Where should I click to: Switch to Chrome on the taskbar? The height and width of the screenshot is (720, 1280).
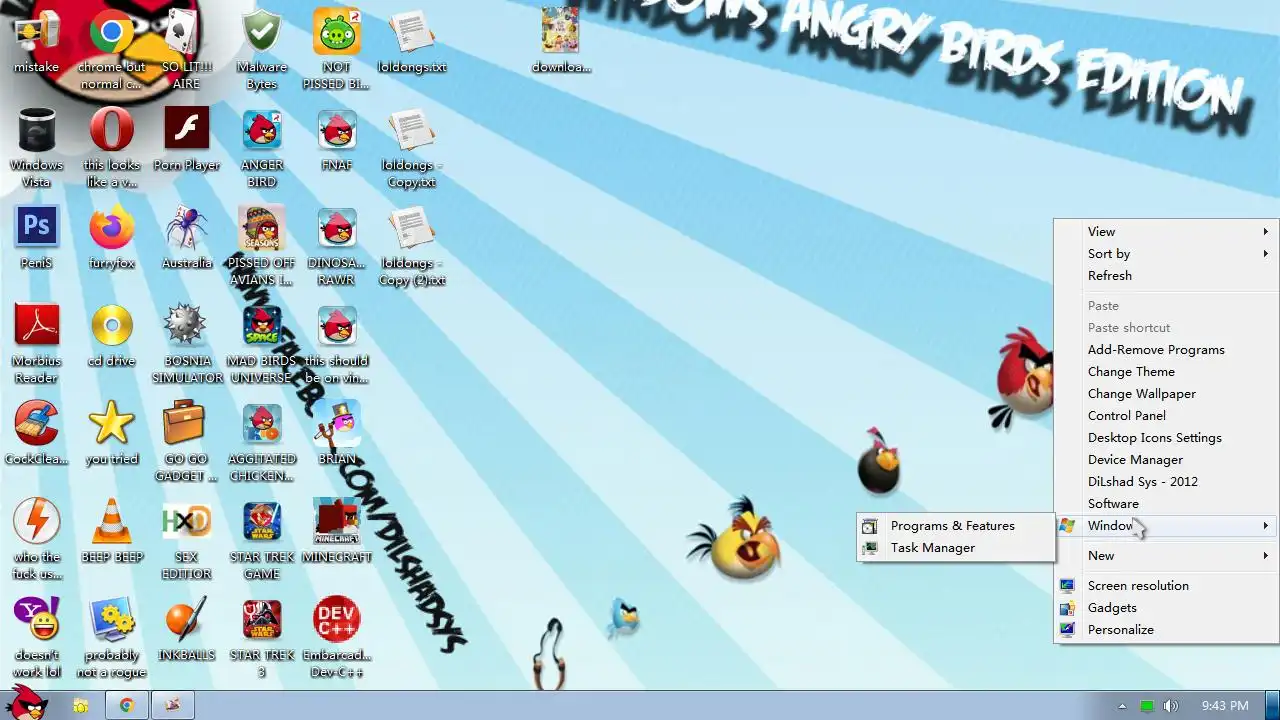pos(127,705)
